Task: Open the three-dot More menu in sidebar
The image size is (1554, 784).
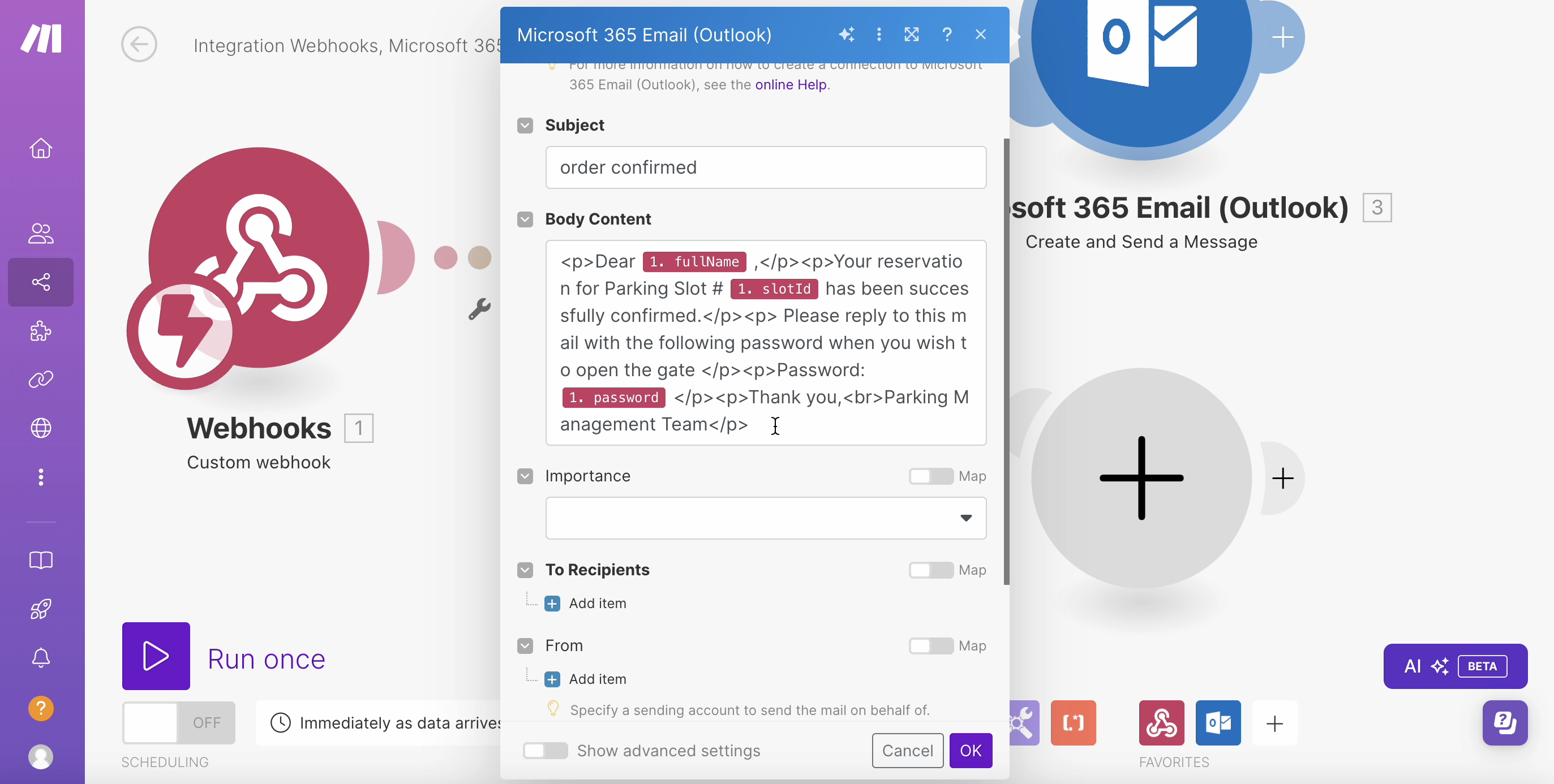Action: click(40, 477)
